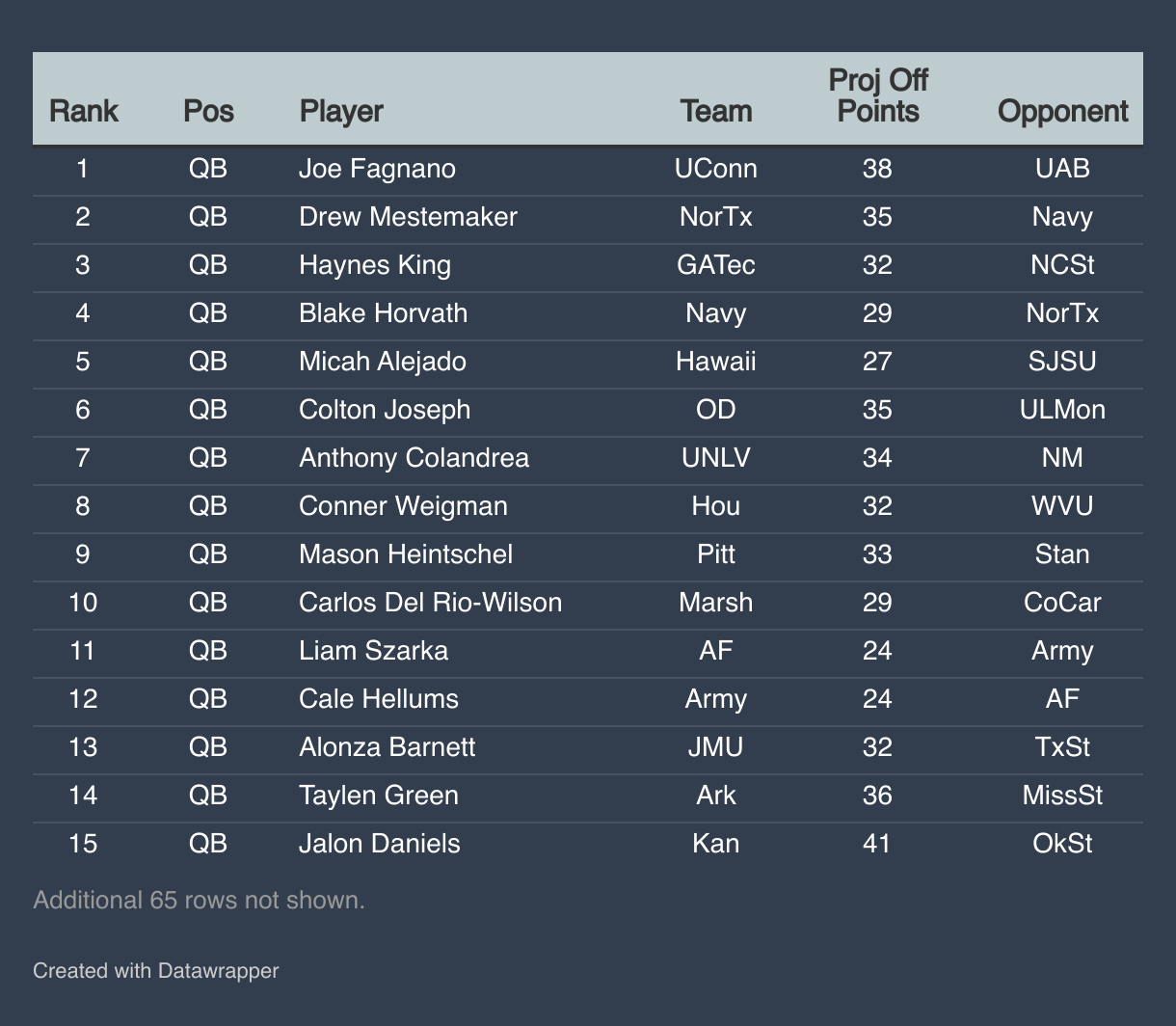This screenshot has height=1026, width=1176.
Task: Click the 41 projected points value
Action: (878, 844)
